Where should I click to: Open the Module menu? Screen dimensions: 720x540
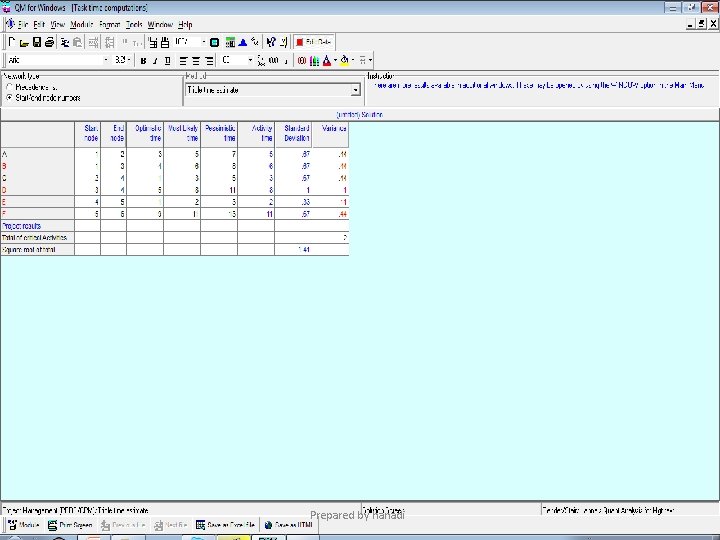[82, 25]
